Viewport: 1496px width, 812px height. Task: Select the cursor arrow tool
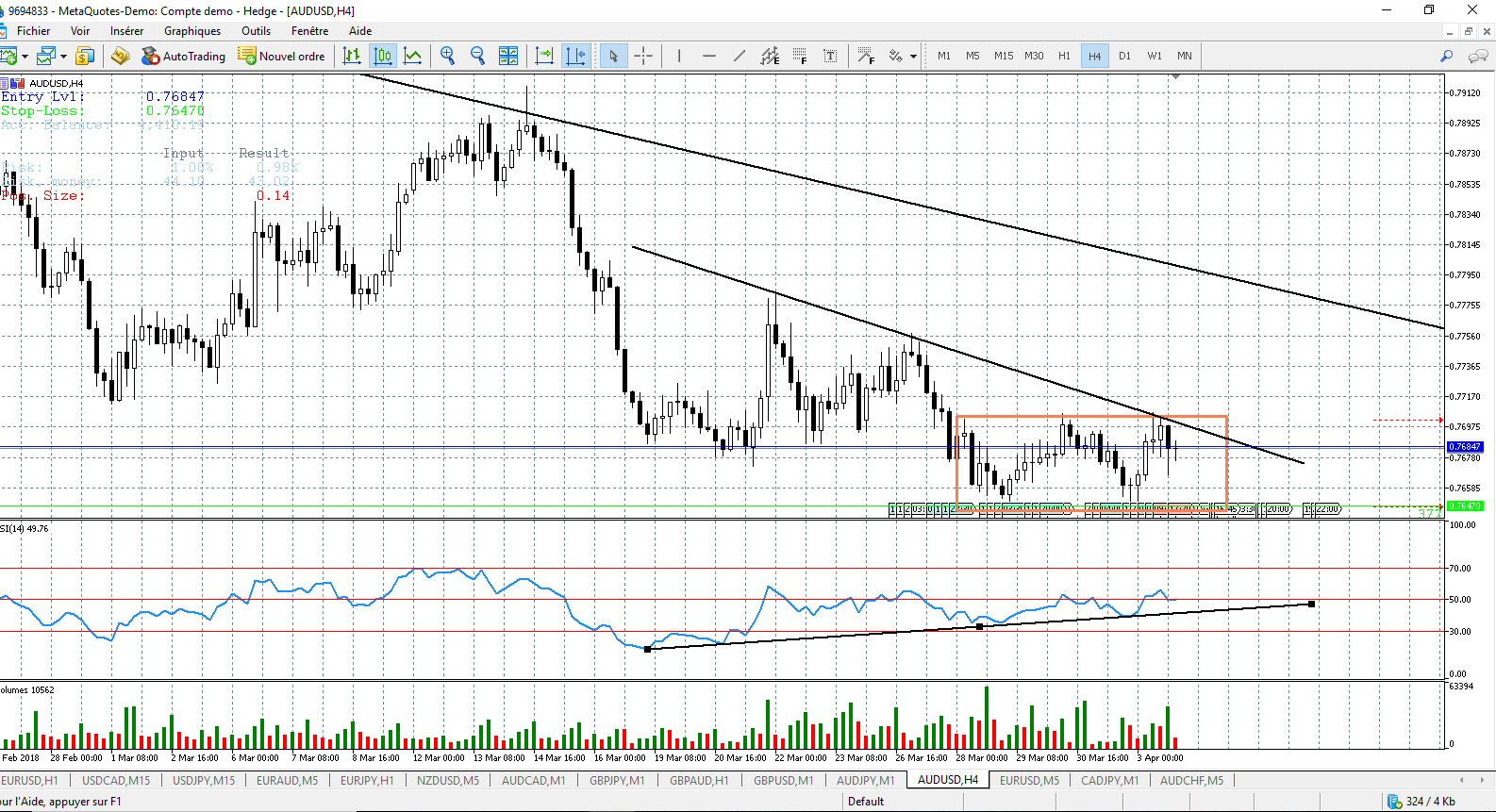coord(613,57)
